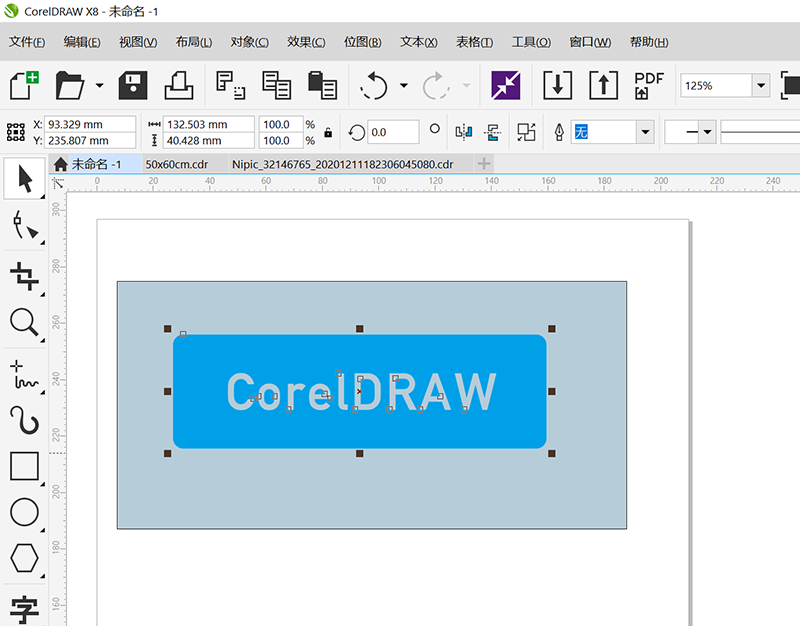Image resolution: width=800 pixels, height=626 pixels.
Task: Pick the Ellipse tool
Action: pos(24,513)
